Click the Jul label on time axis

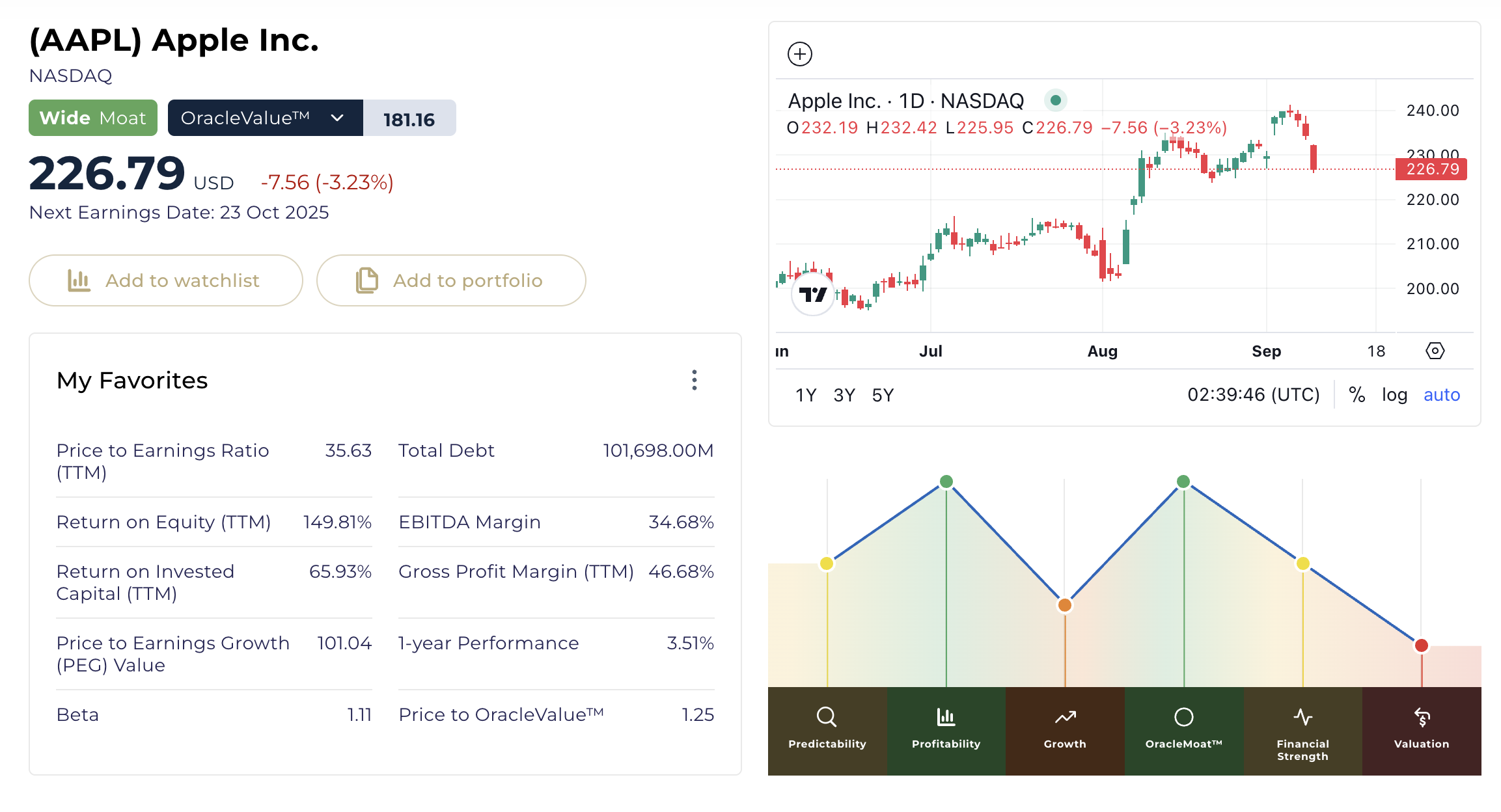point(931,351)
